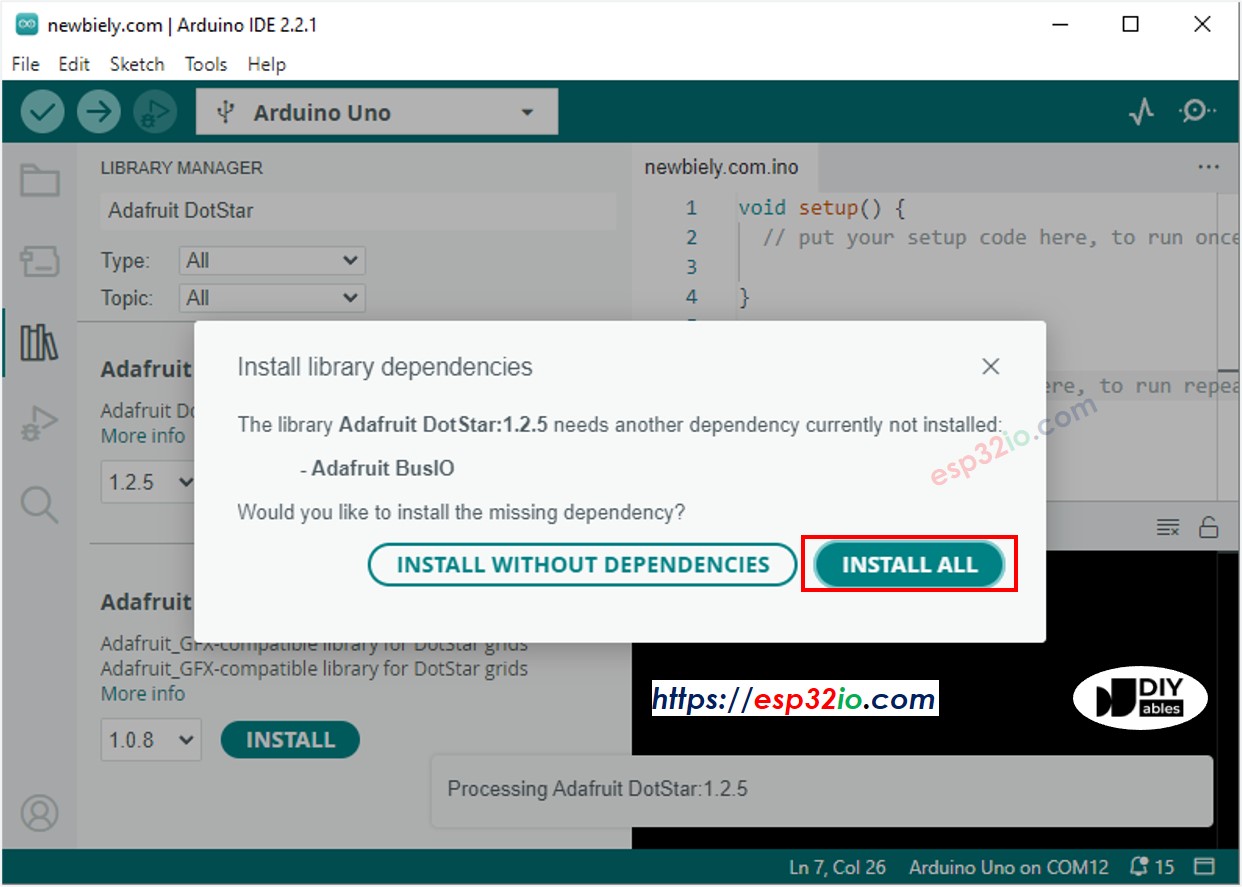The image size is (1242, 887).
Task: Open the Topic filter dropdown
Action: (x=272, y=298)
